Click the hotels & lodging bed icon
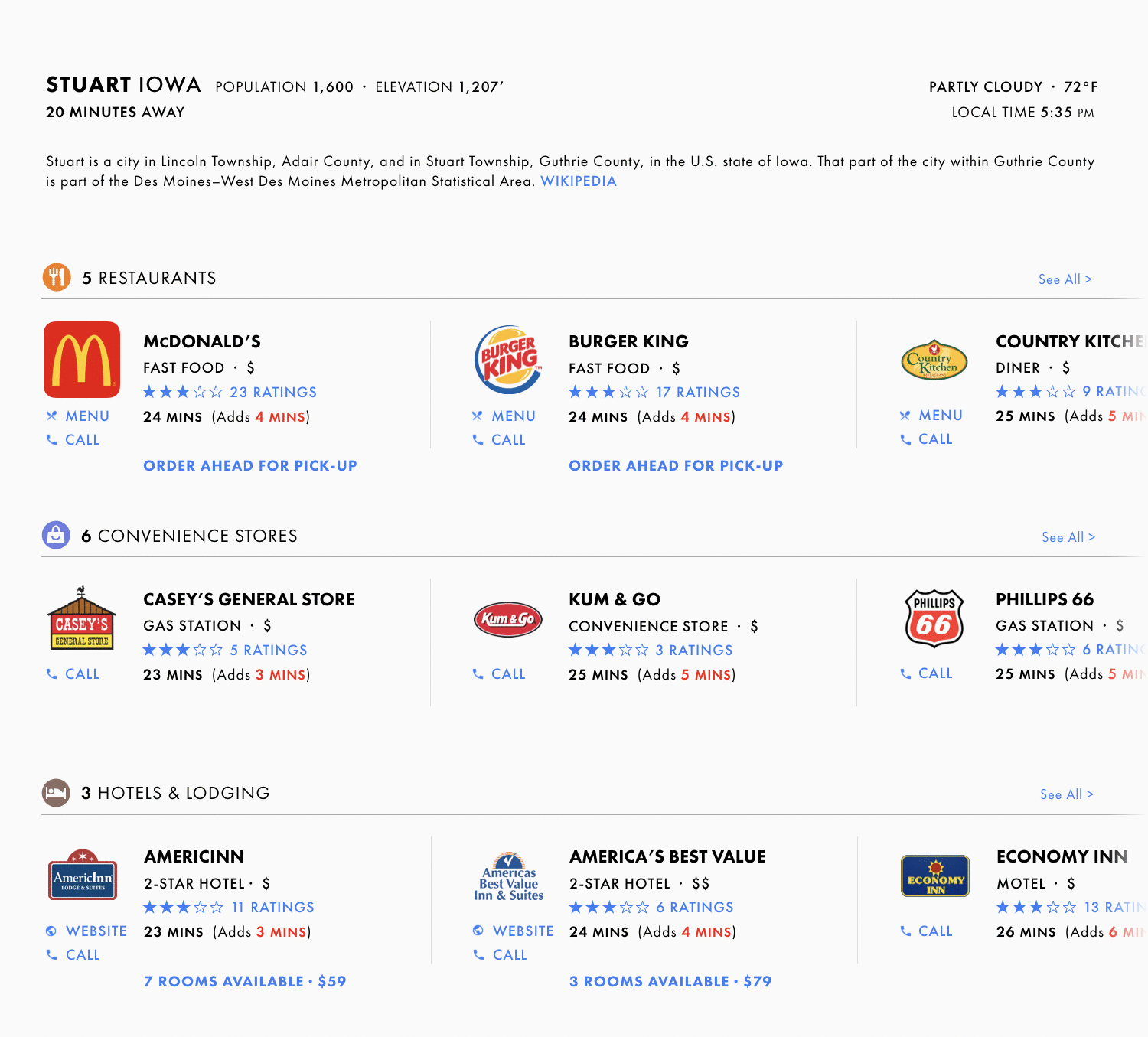The image size is (1148, 1037). pyautogui.click(x=56, y=793)
